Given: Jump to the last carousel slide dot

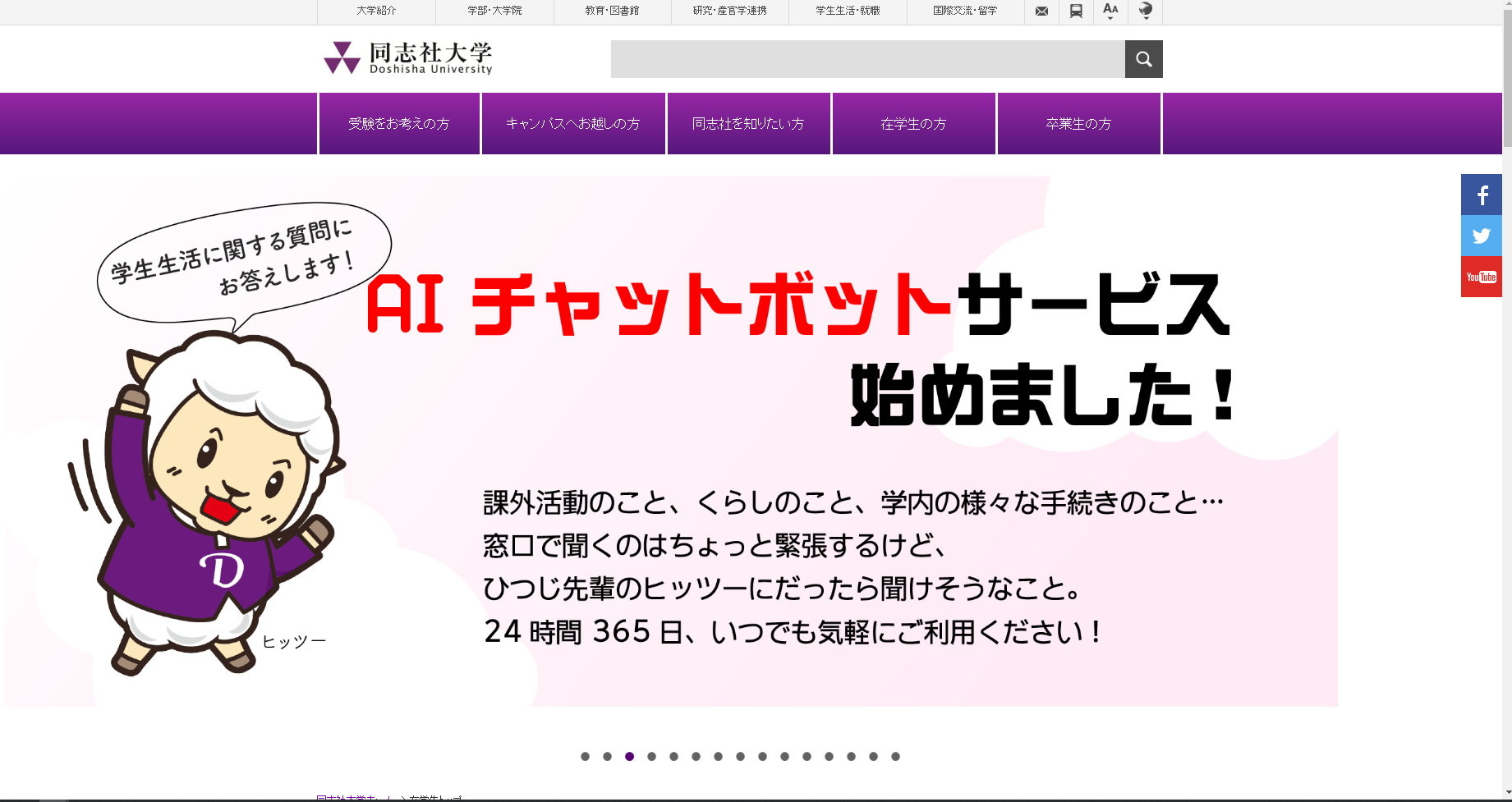Looking at the screenshot, I should tap(895, 757).
